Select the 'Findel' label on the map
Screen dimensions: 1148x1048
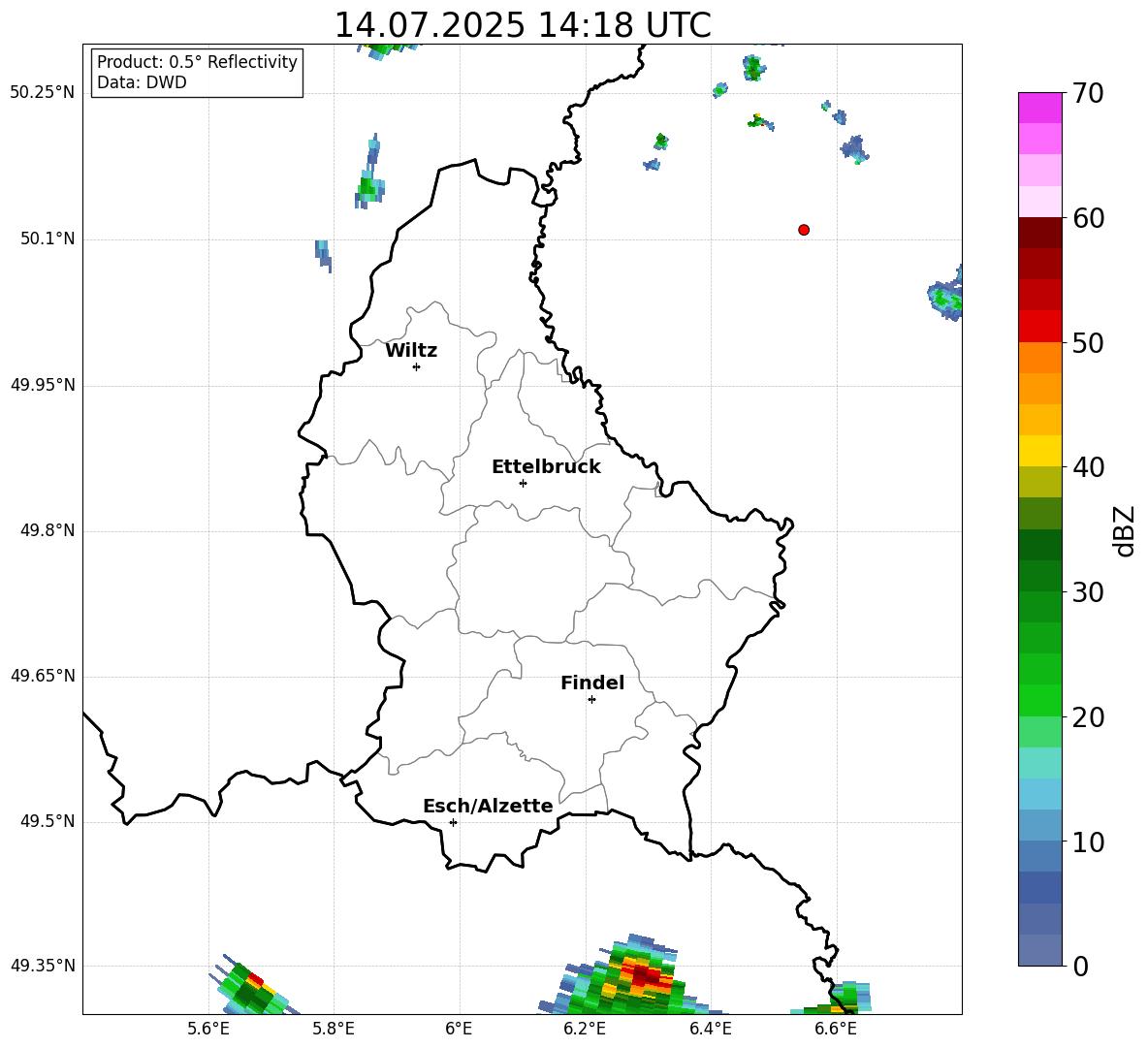(592, 683)
